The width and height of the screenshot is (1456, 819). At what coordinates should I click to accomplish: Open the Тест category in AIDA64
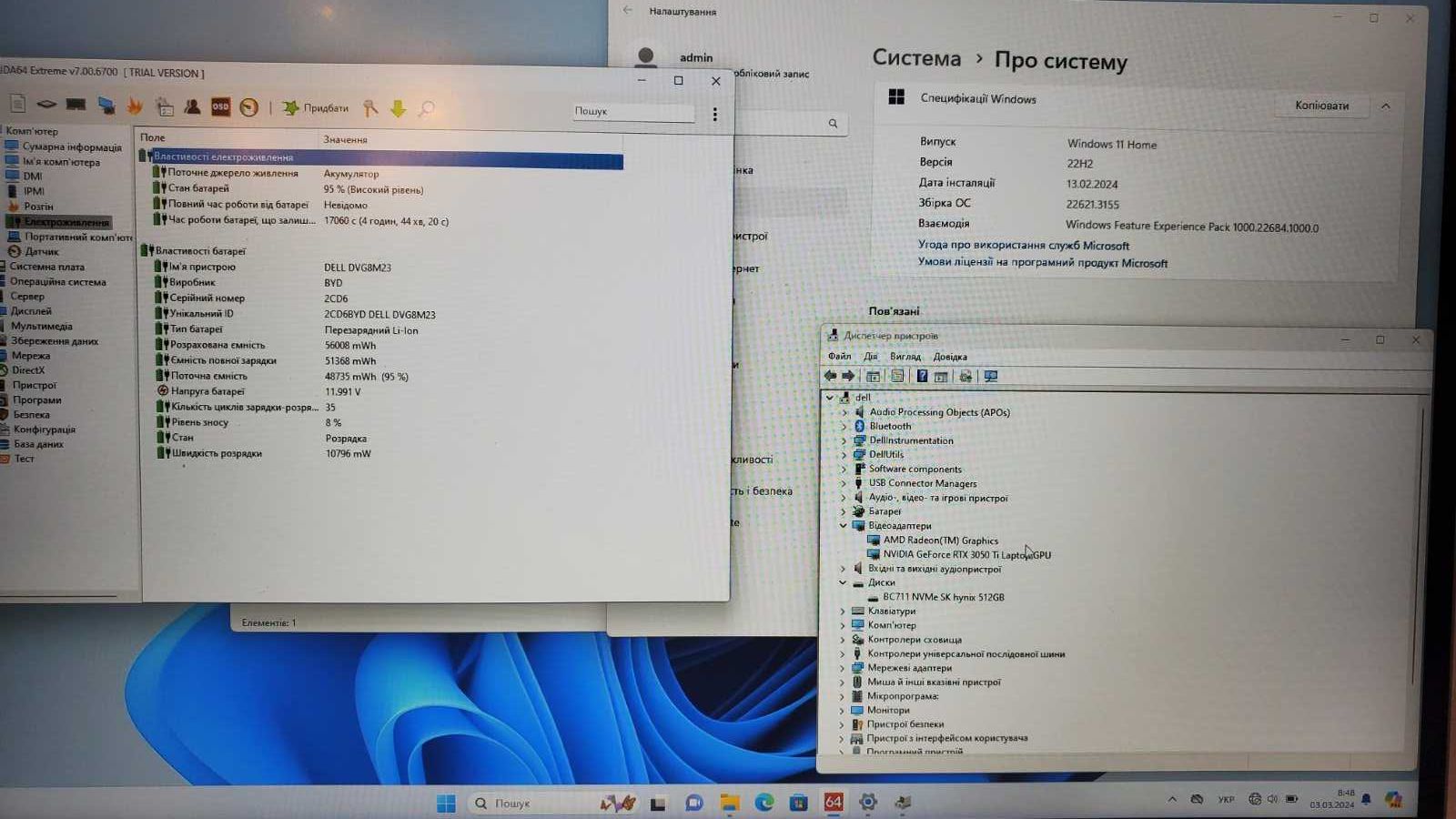(24, 459)
